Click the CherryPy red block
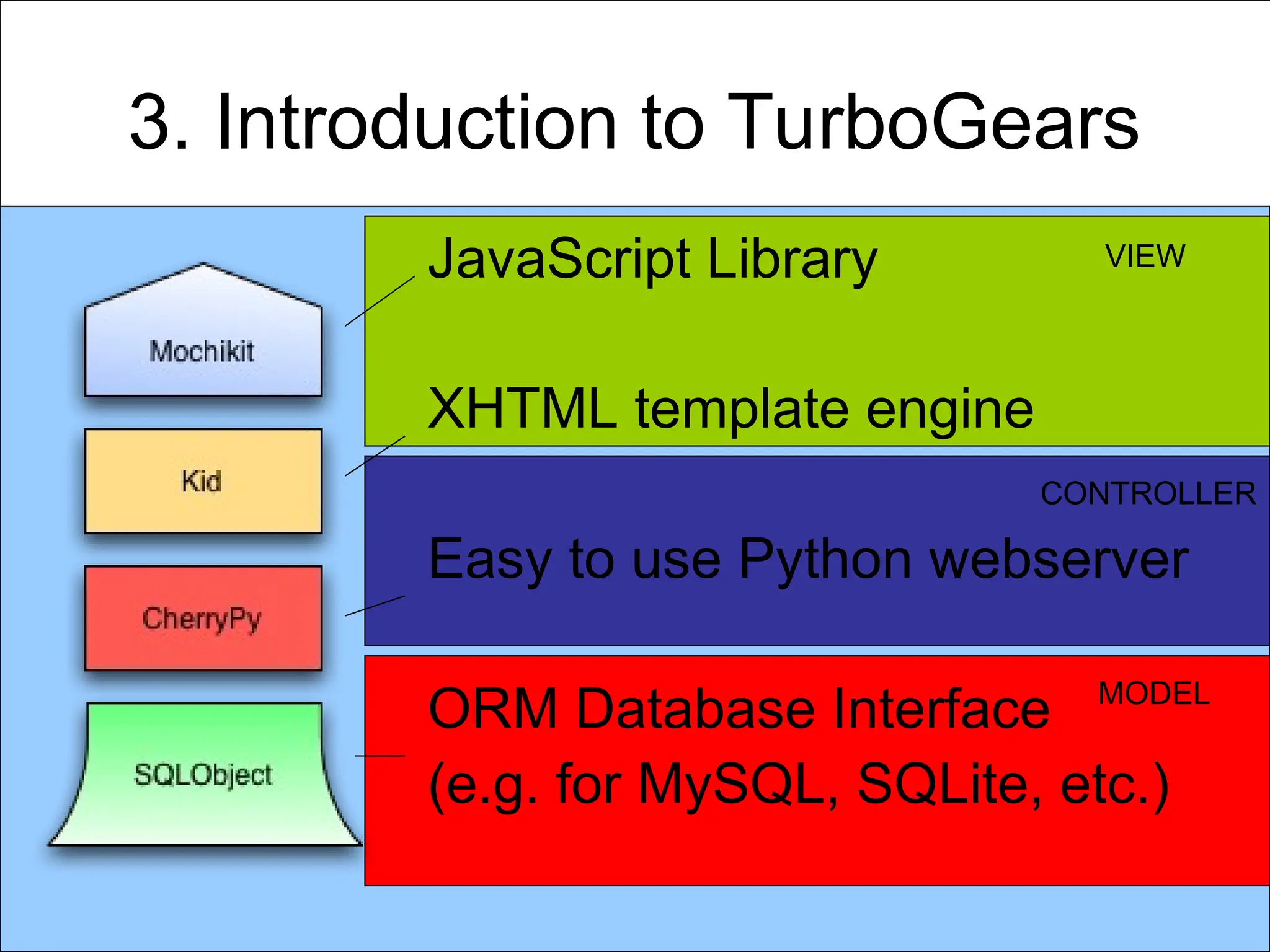1270x952 pixels. click(x=203, y=618)
